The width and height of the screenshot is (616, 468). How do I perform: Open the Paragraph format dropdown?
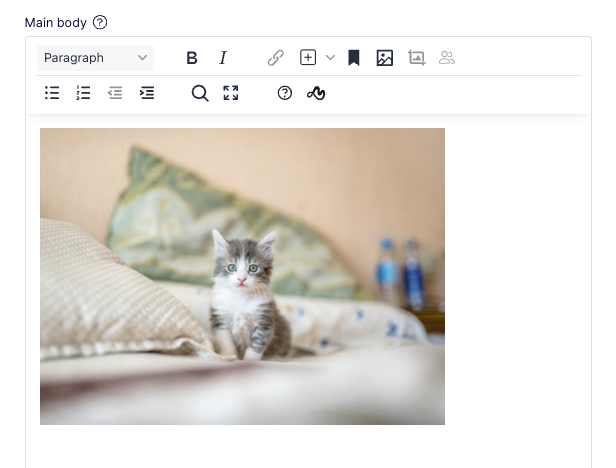pyautogui.click(x=95, y=58)
